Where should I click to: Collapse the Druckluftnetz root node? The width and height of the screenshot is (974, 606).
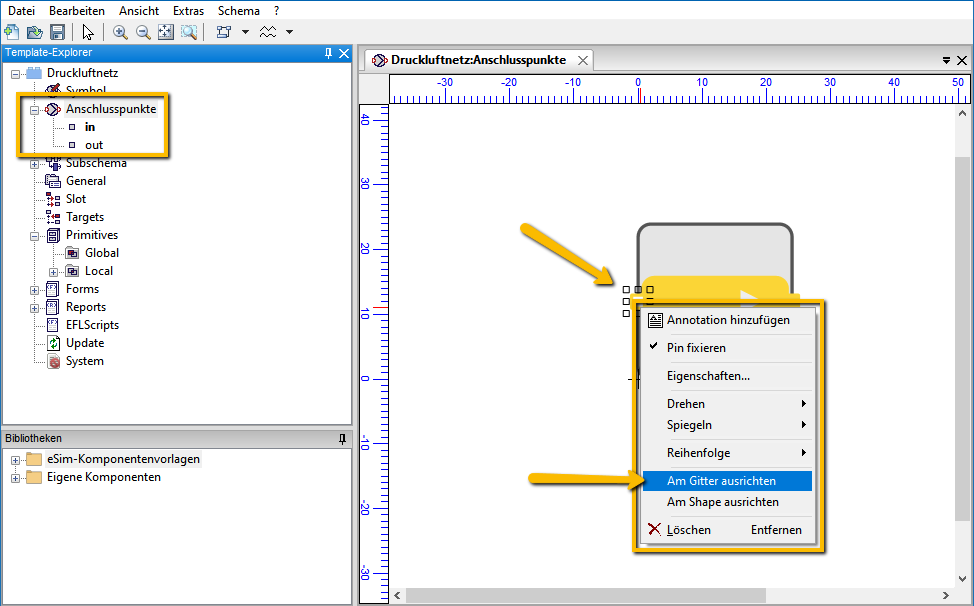tap(16, 74)
